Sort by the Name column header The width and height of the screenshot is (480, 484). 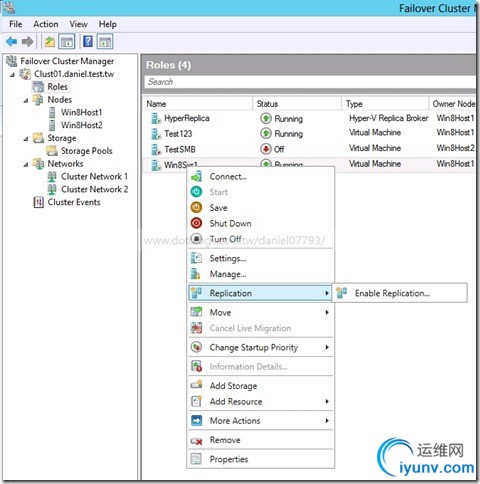click(x=198, y=104)
